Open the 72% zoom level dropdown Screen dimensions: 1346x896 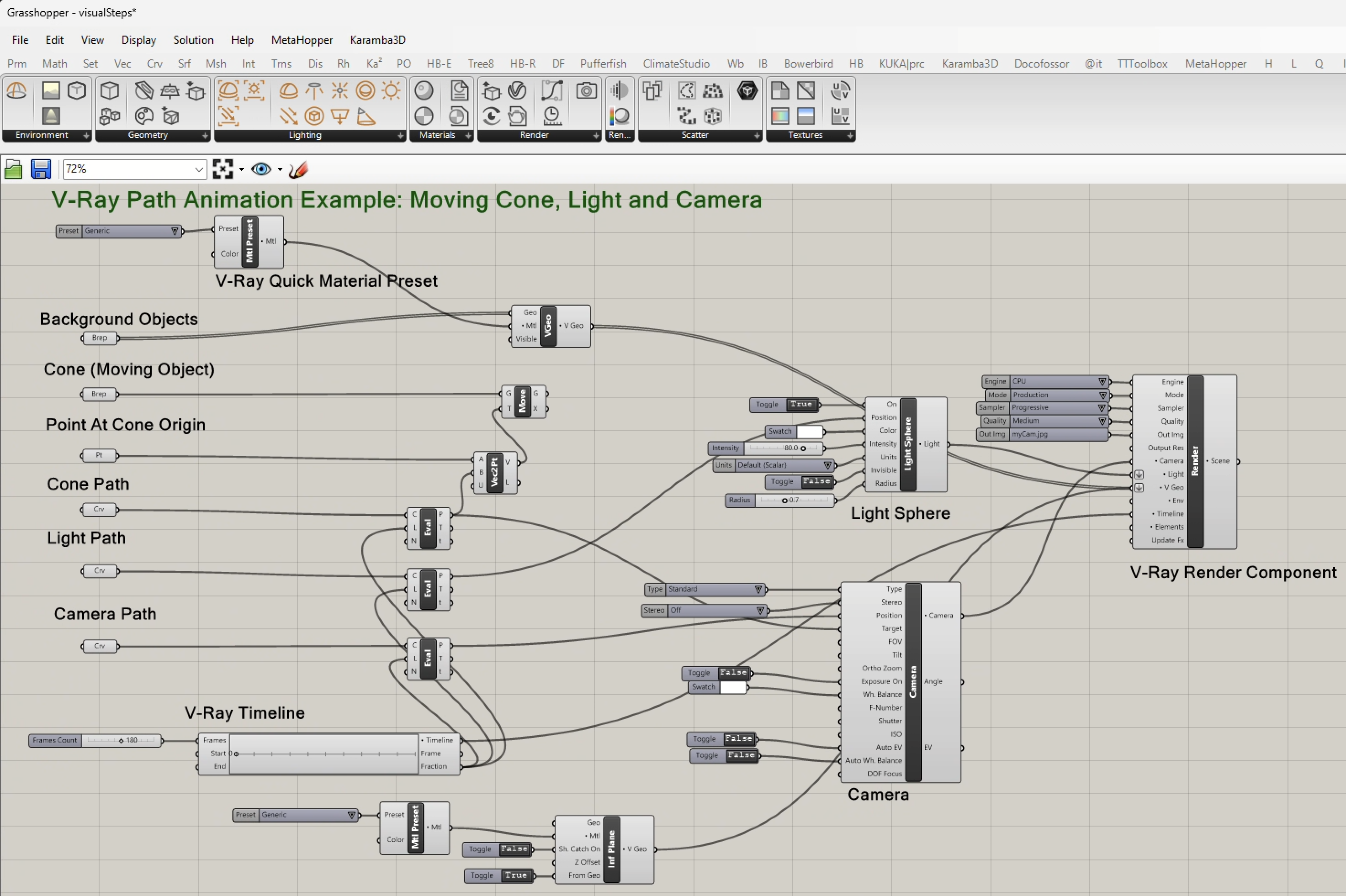pos(198,169)
